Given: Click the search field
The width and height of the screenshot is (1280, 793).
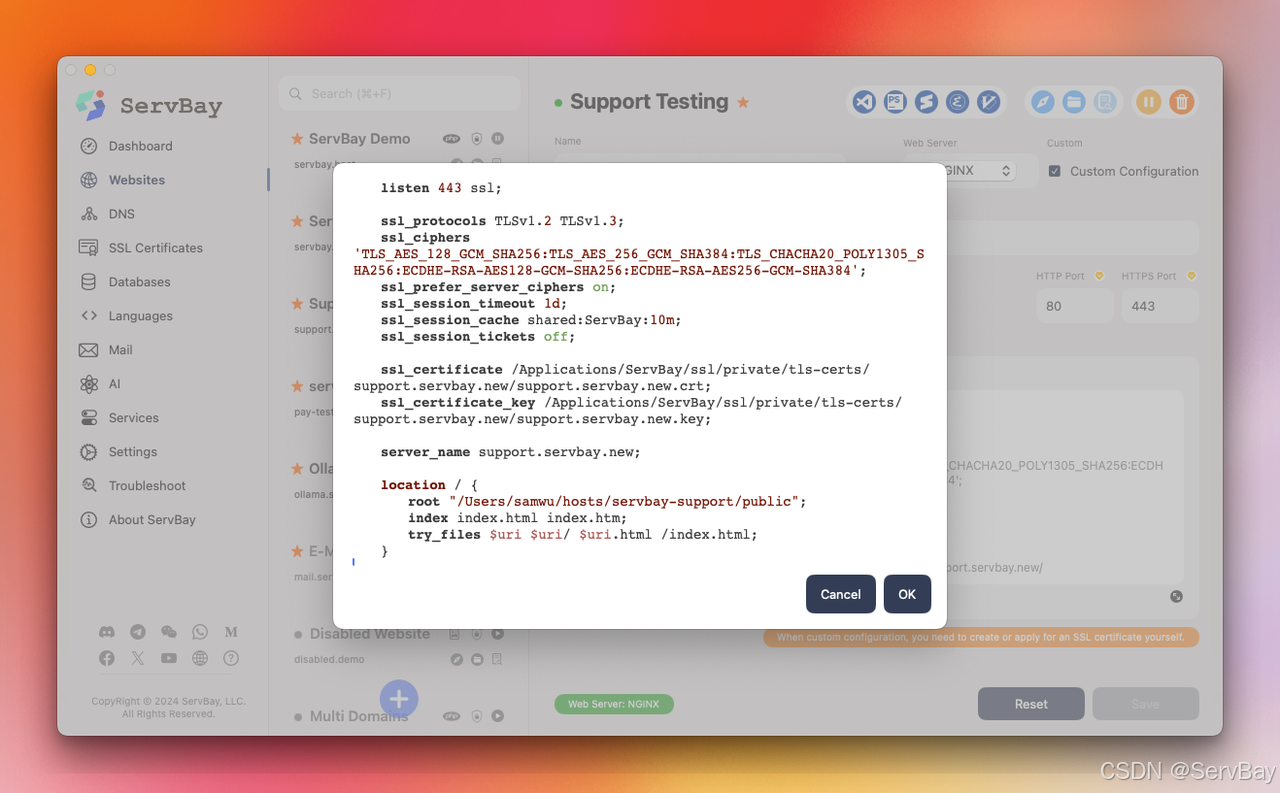Looking at the screenshot, I should [x=399, y=93].
